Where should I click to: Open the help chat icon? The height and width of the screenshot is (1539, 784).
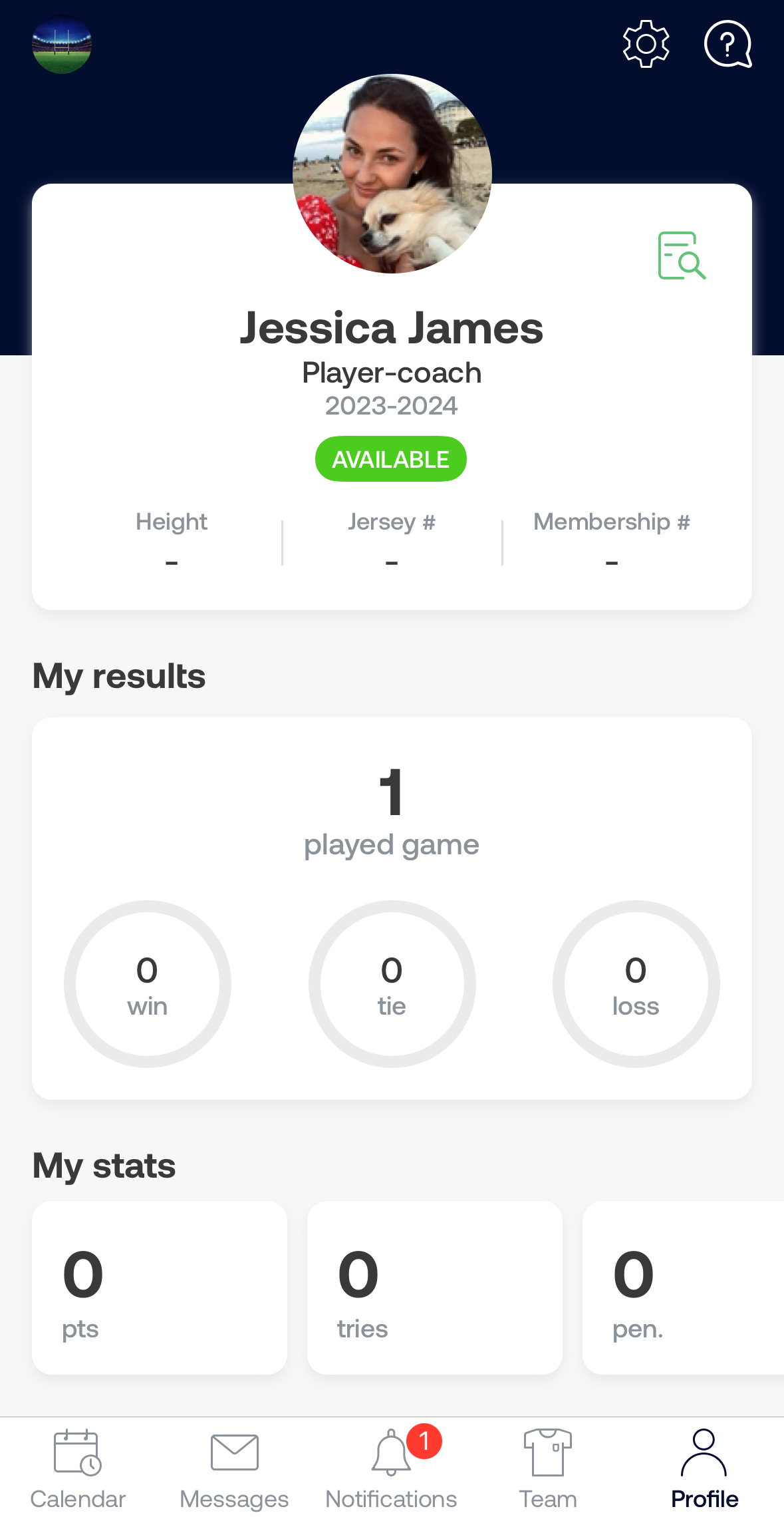coord(728,44)
